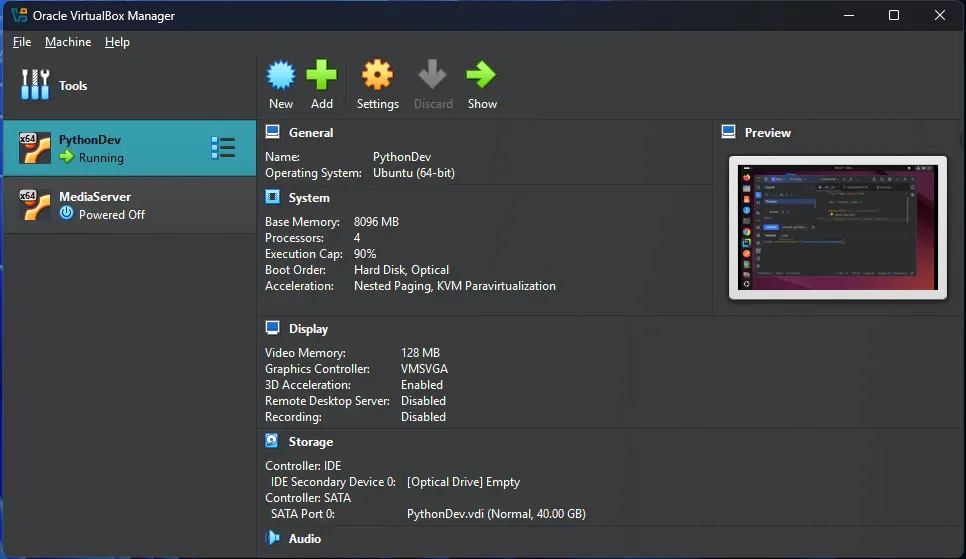The width and height of the screenshot is (966, 559).
Task: Open the Machine menu
Action: (x=68, y=42)
